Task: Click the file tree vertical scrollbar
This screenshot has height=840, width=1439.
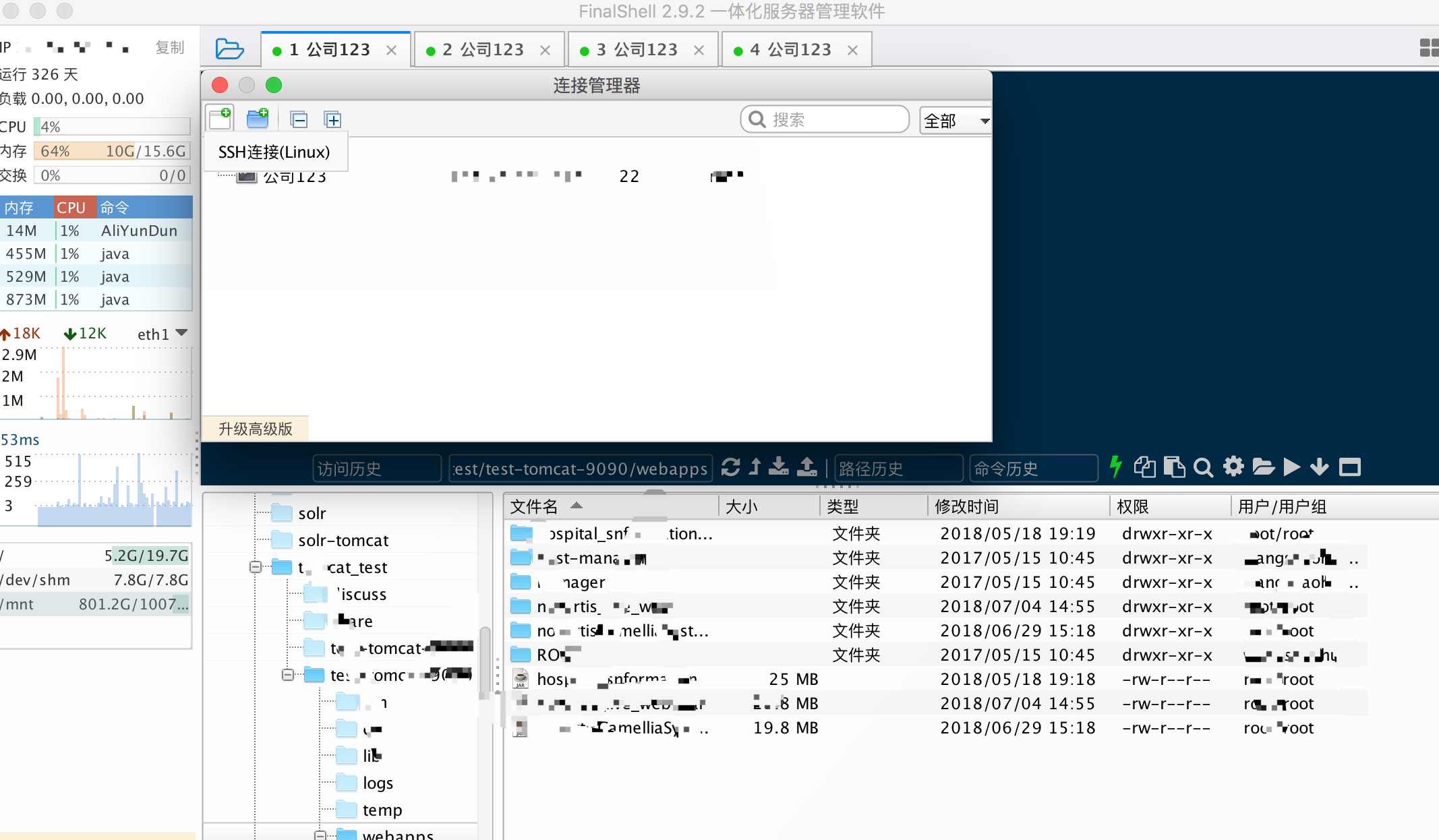Action: tap(484, 663)
